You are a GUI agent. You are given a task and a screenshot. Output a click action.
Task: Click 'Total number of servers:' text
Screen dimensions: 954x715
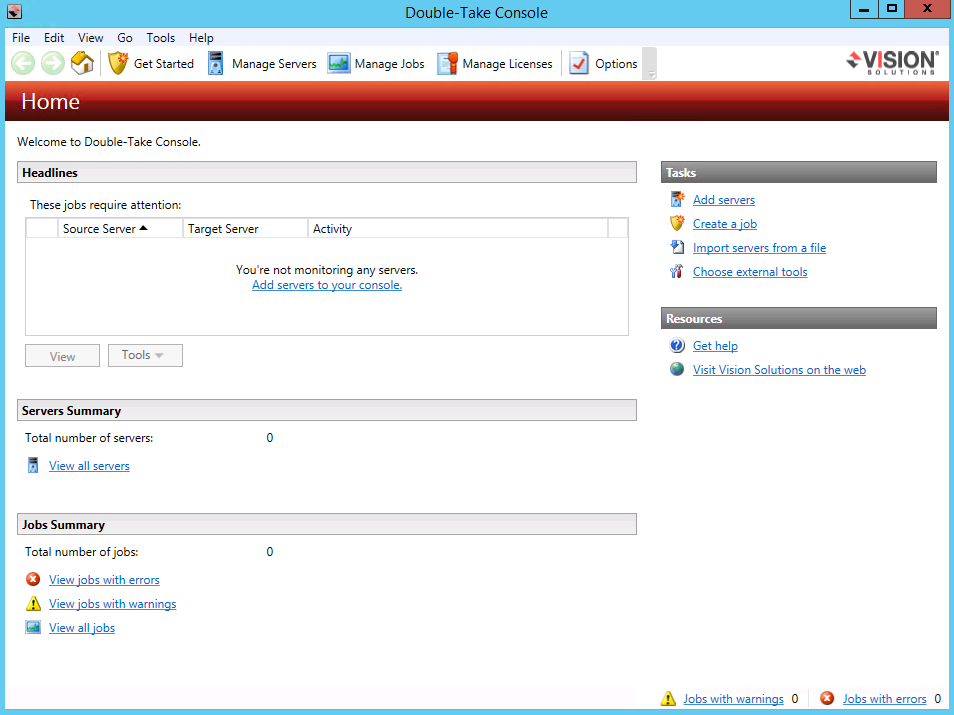(89, 438)
